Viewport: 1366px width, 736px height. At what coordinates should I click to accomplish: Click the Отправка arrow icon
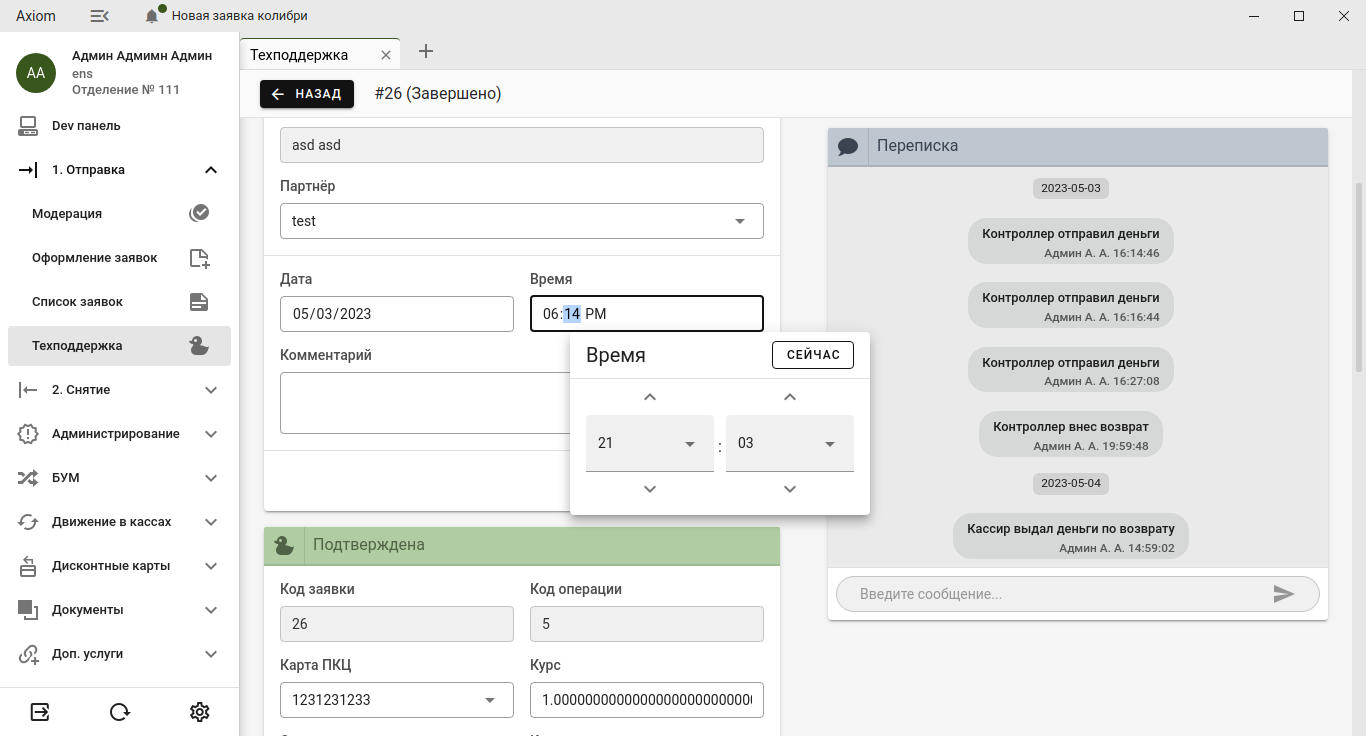[28, 170]
